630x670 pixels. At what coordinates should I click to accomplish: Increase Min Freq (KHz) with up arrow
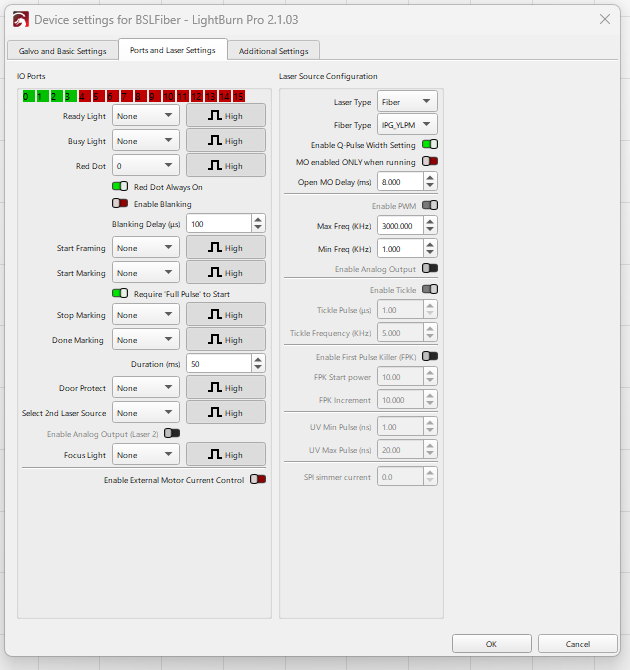(x=430, y=244)
